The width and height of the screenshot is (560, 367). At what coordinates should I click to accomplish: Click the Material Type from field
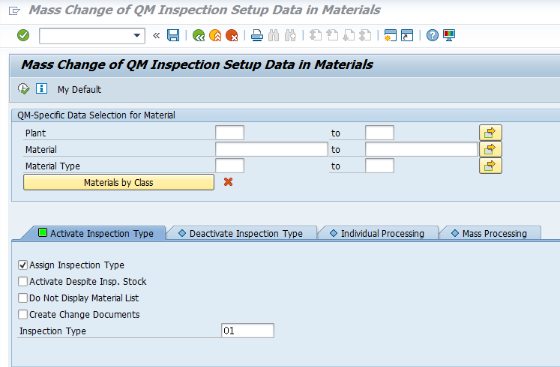point(230,166)
